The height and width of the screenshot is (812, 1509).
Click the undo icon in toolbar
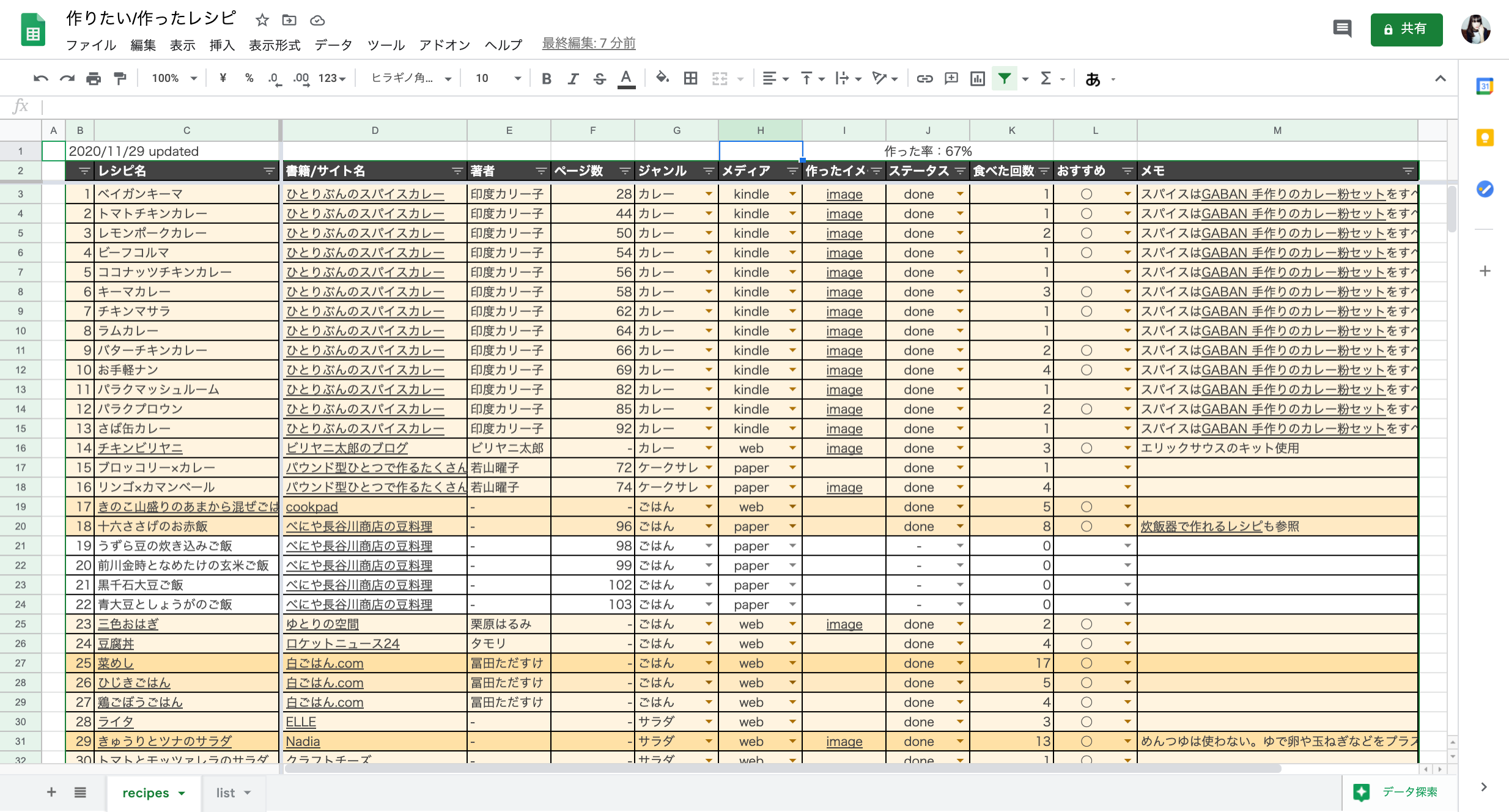point(41,78)
